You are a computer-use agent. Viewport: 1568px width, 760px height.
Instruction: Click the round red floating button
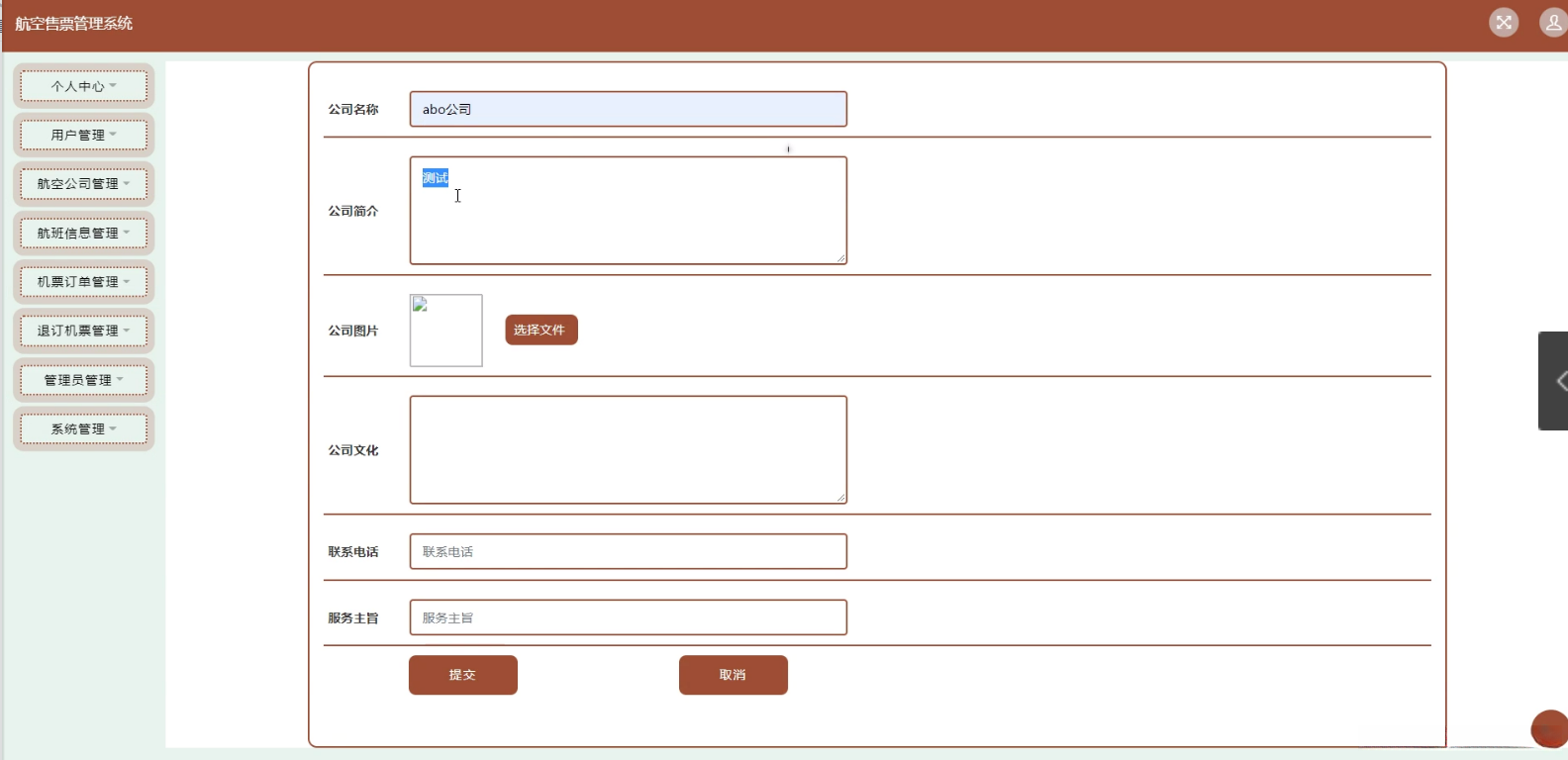tap(1549, 729)
